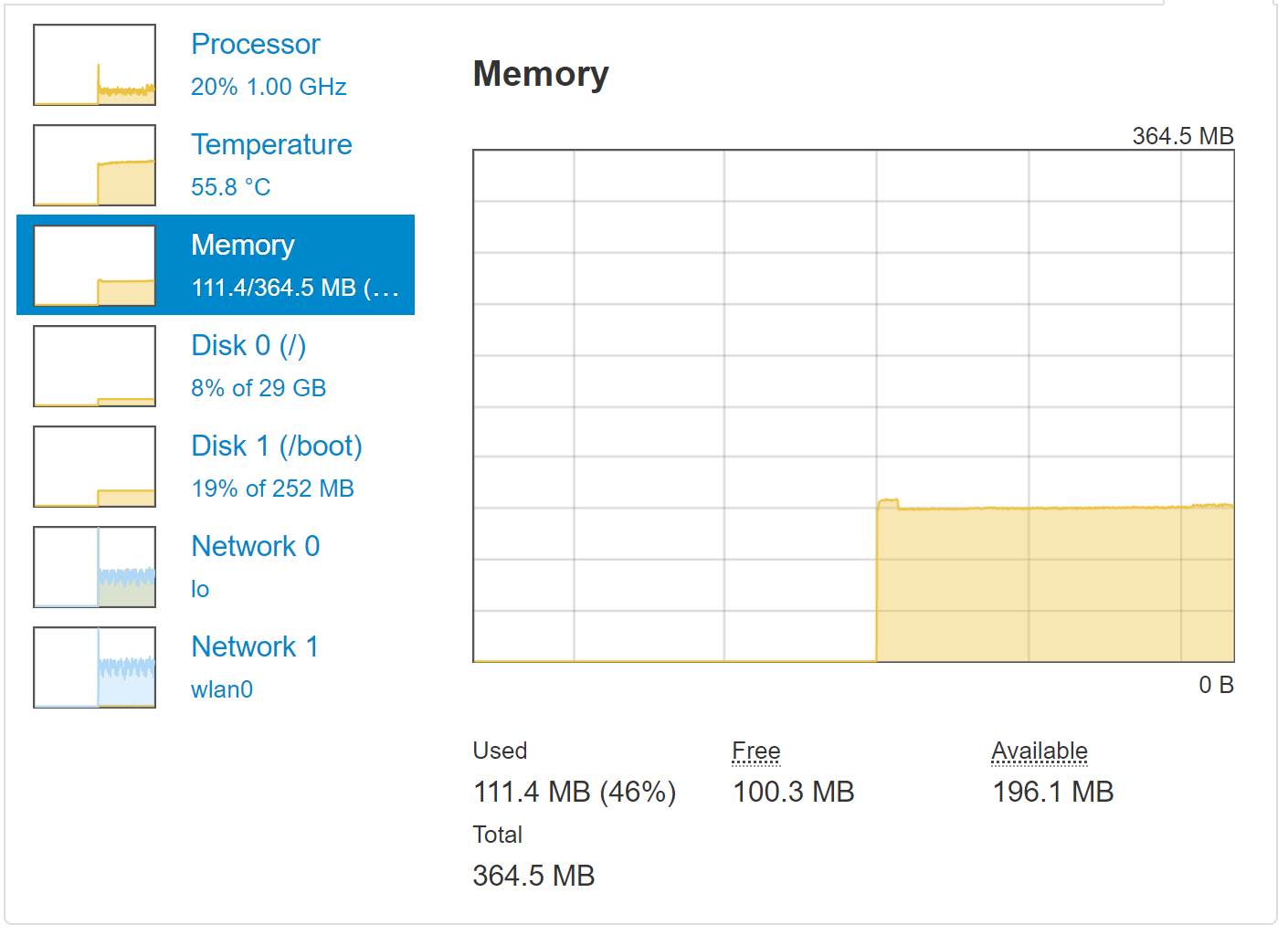Click the Free label with dotted underline
The height and width of the screenshot is (935, 1288).
pyautogui.click(x=756, y=751)
